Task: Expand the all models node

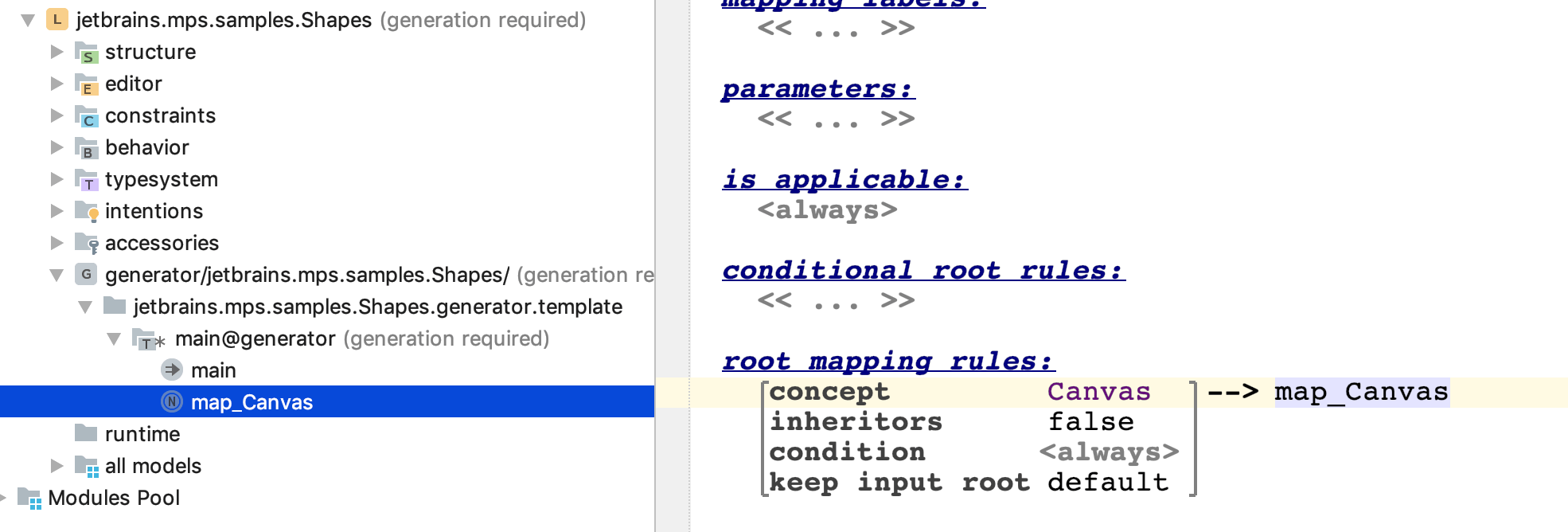Action: (57, 466)
